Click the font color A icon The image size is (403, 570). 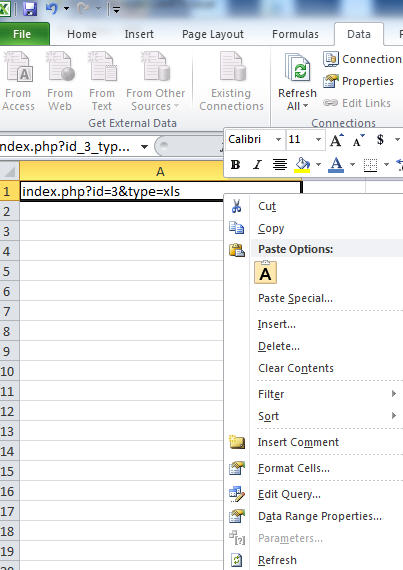[x=336, y=165]
